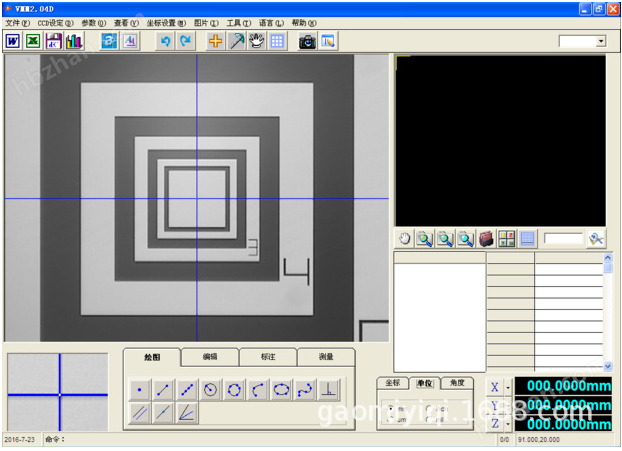The height and width of the screenshot is (451, 622).
Task: Click the Z axis zero button
Action: pyautogui.click(x=494, y=423)
